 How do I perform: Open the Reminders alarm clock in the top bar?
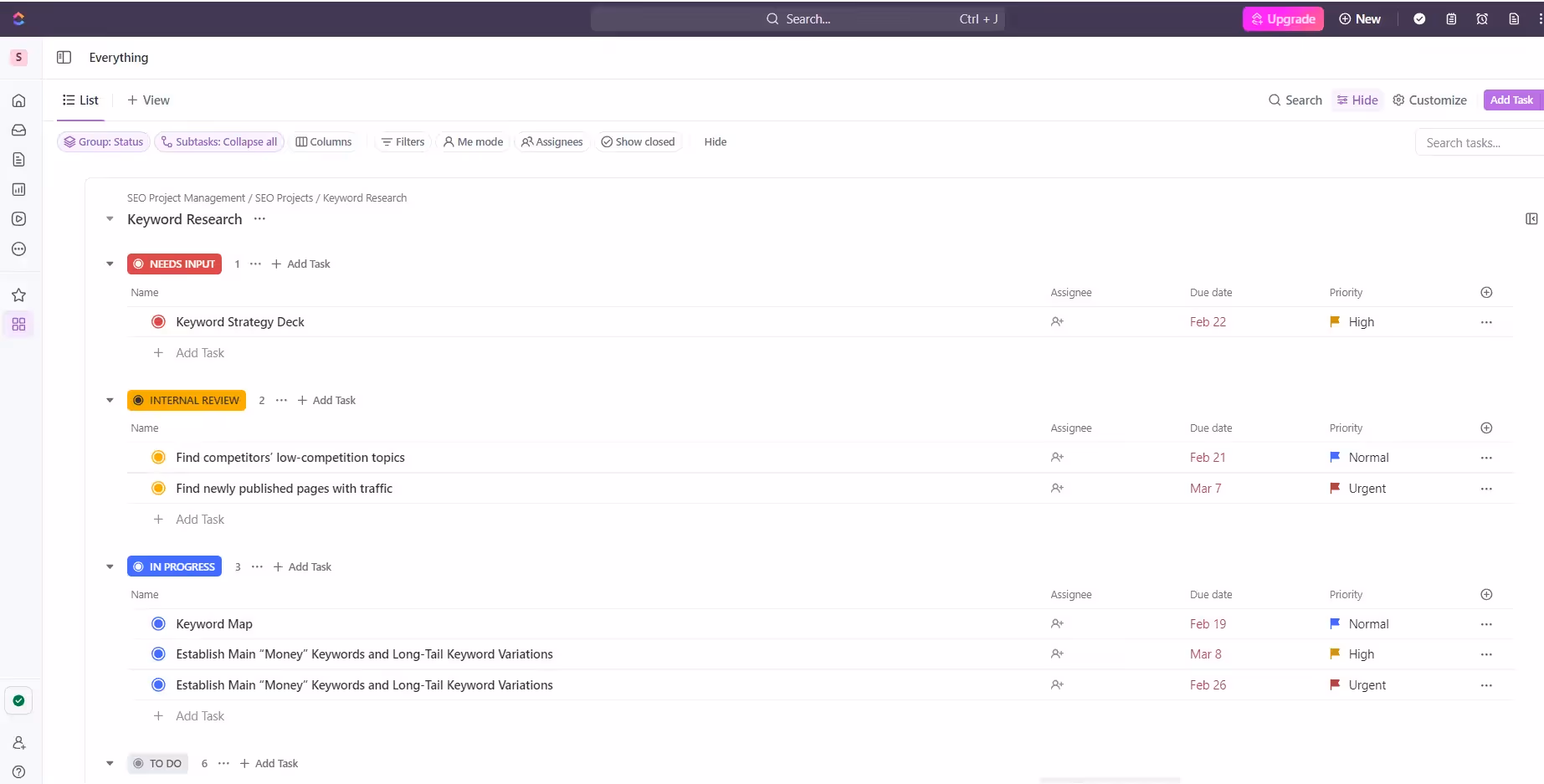1482,18
